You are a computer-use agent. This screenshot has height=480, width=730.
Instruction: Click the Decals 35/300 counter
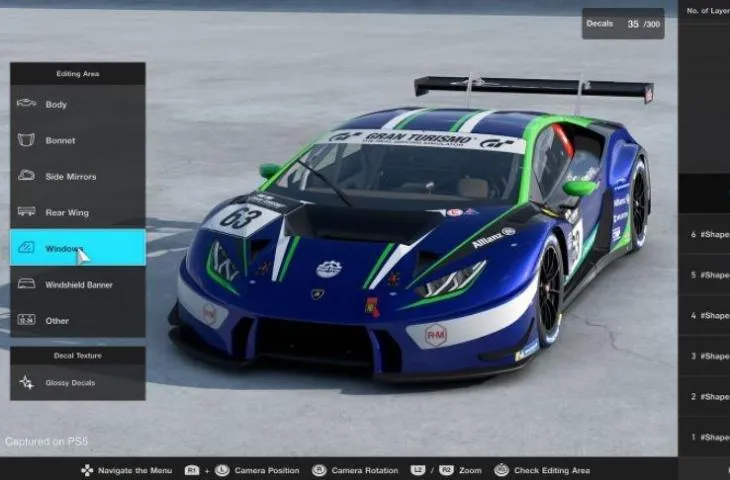pyautogui.click(x=623, y=24)
